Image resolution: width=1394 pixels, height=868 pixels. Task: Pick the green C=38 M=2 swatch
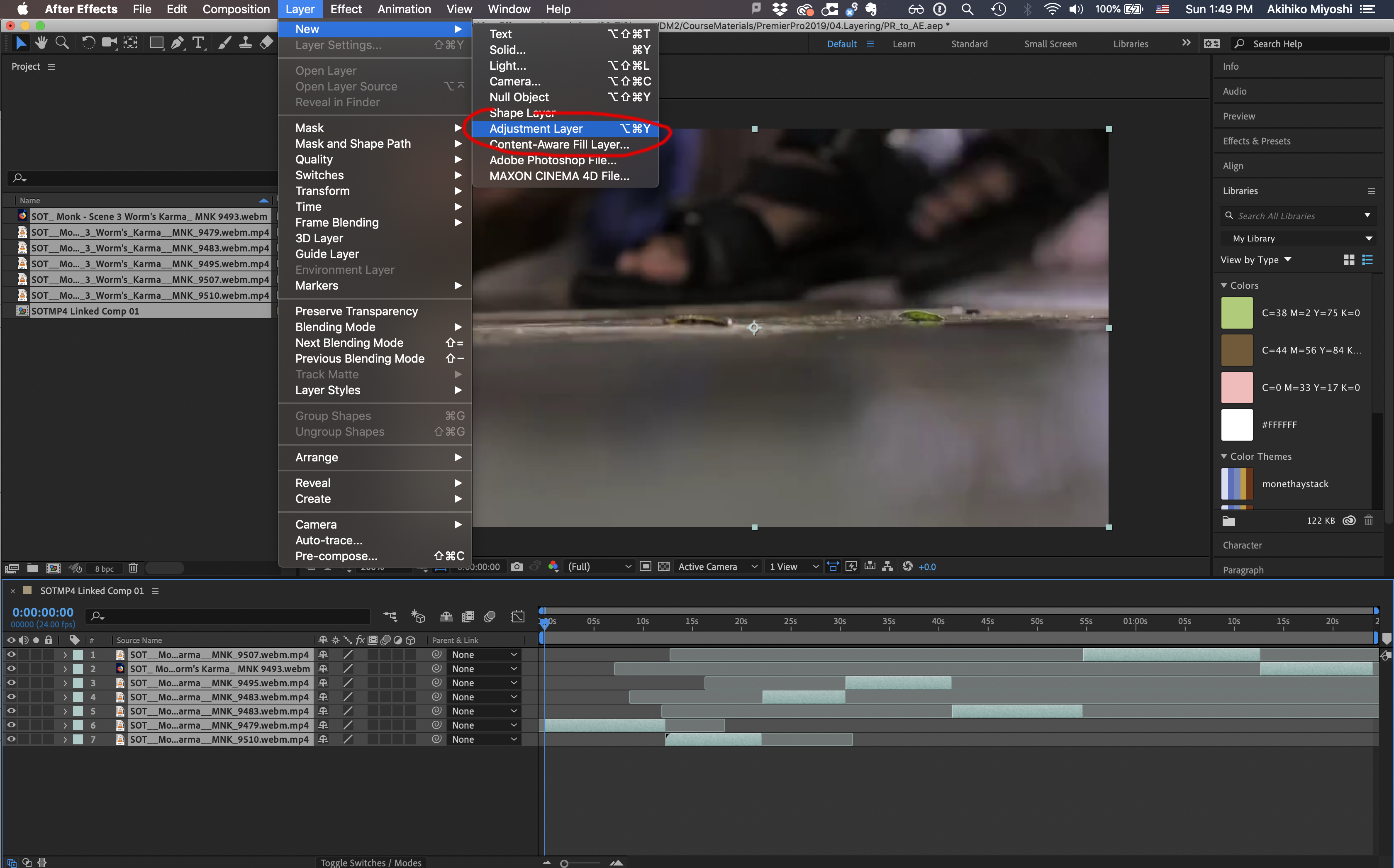click(1237, 313)
